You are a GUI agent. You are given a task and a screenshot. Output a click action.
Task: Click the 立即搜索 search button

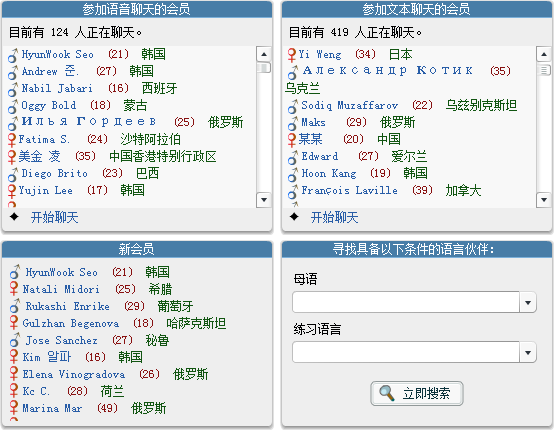coord(417,393)
